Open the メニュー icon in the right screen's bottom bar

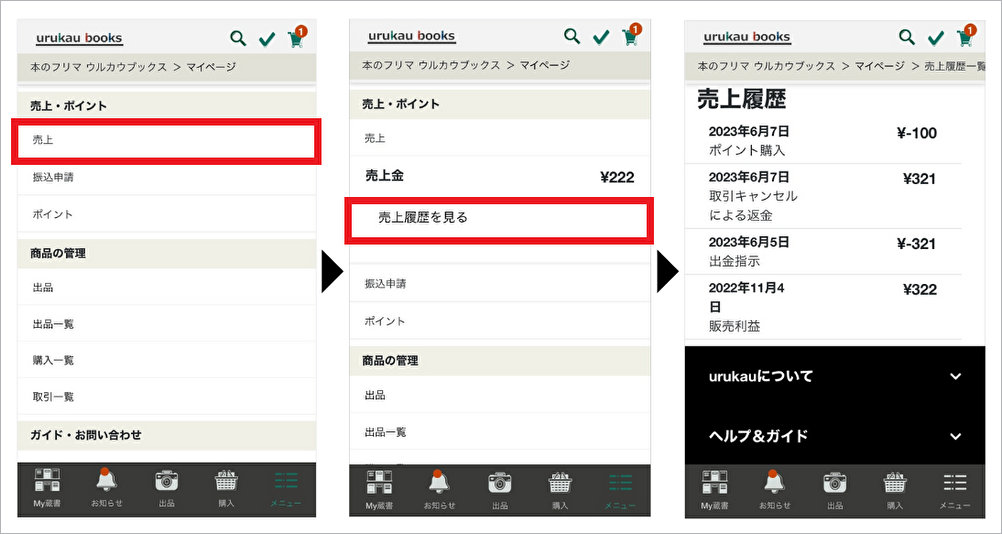pos(955,487)
